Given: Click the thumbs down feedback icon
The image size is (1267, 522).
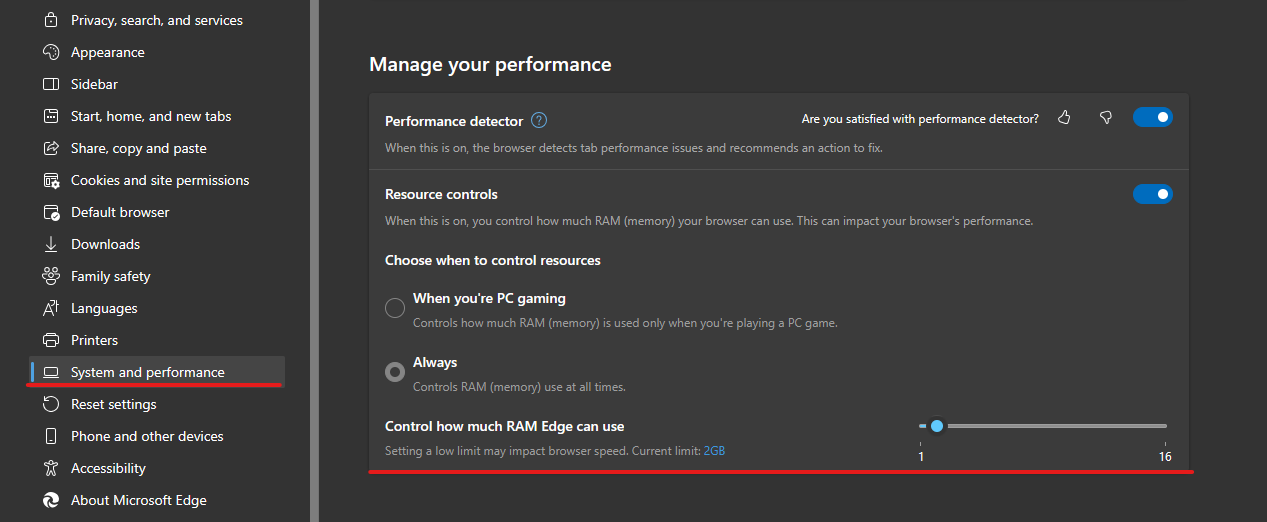Looking at the screenshot, I should 1105,118.
